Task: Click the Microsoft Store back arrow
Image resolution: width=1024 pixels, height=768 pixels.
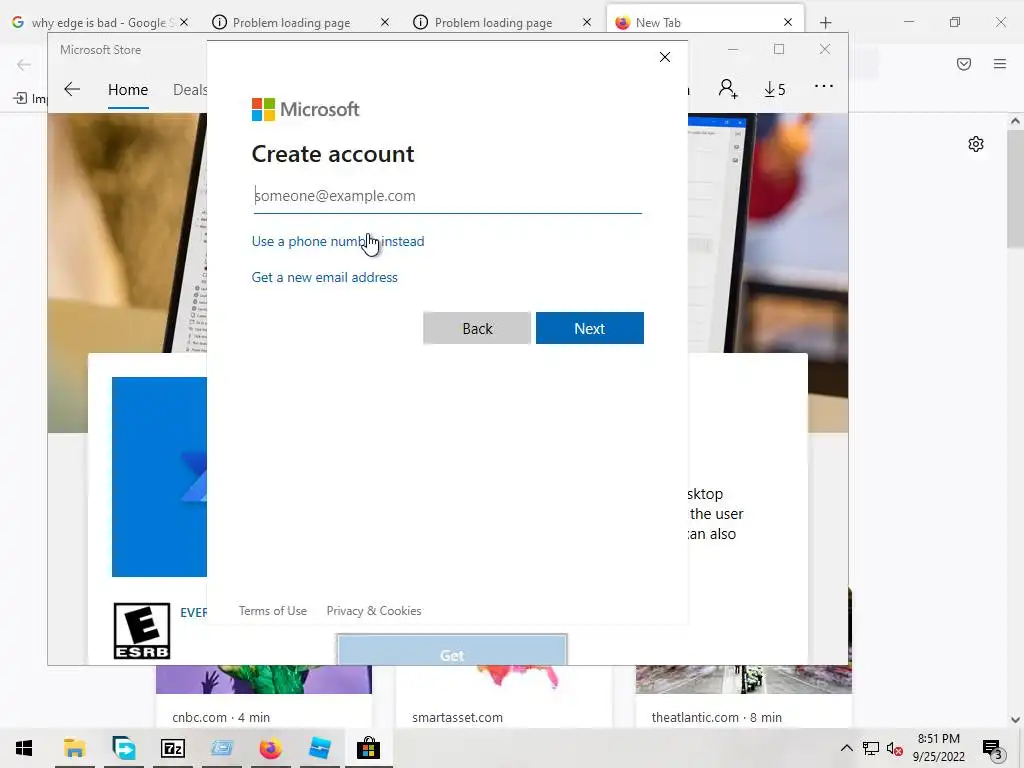Action: [x=72, y=89]
